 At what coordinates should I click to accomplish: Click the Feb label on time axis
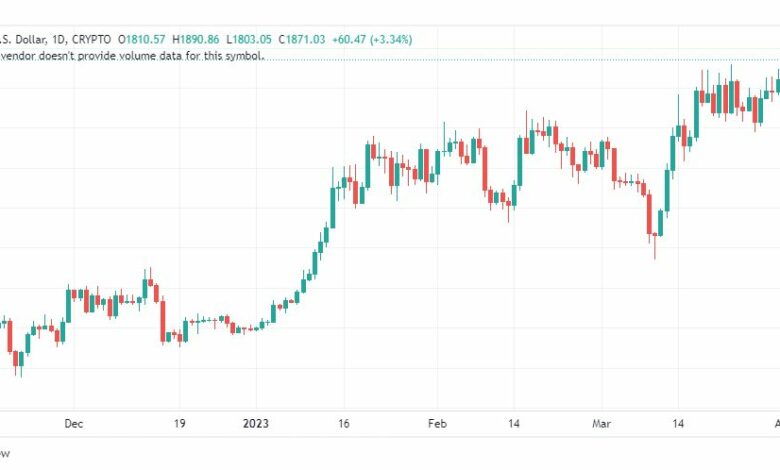coord(437,424)
